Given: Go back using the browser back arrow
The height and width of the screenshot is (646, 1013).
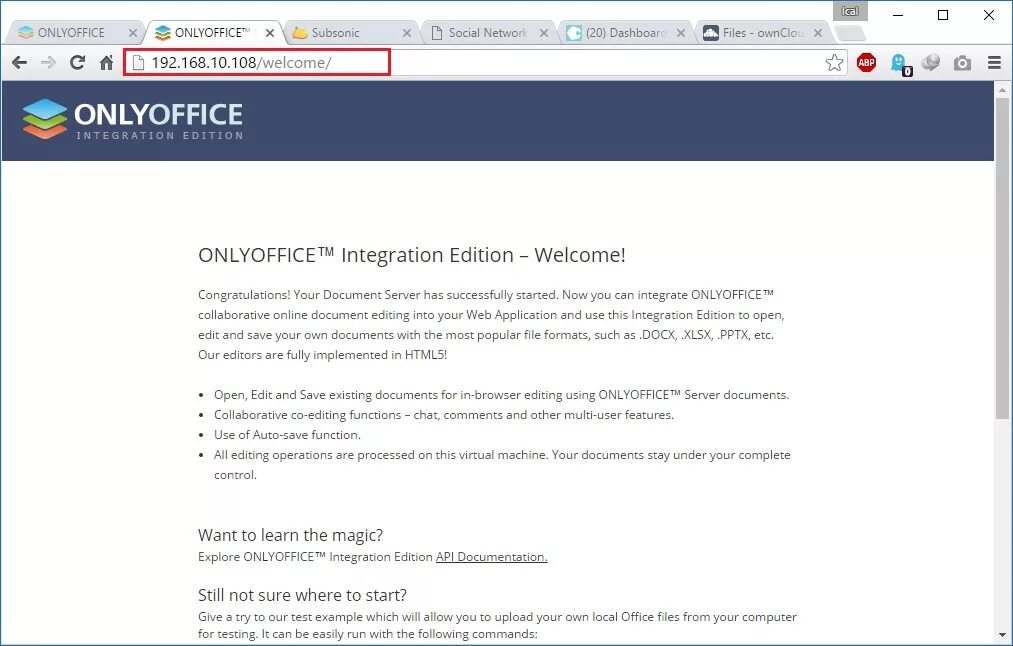Looking at the screenshot, I should (x=19, y=63).
